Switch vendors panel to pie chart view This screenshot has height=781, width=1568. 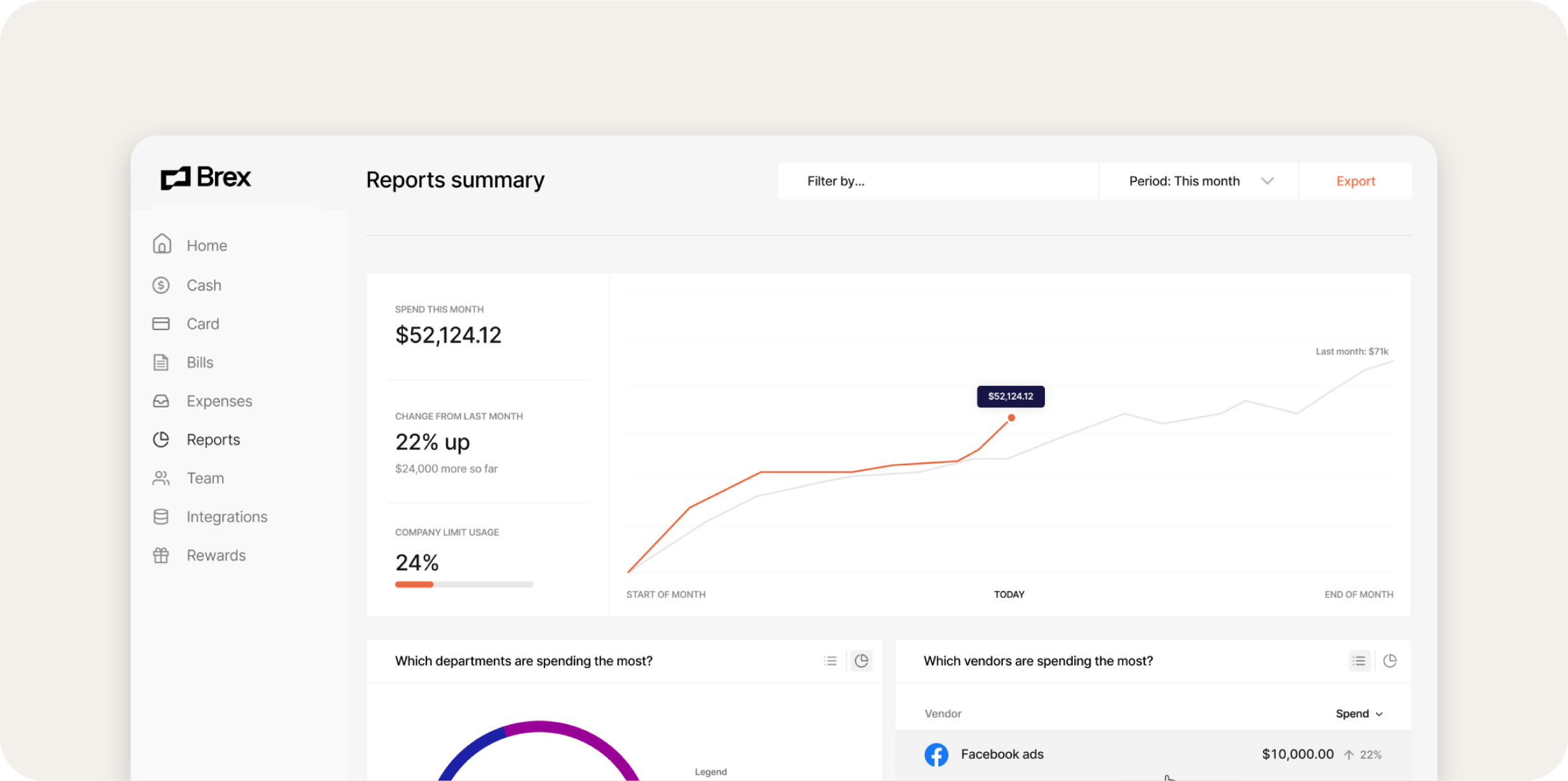(1391, 660)
